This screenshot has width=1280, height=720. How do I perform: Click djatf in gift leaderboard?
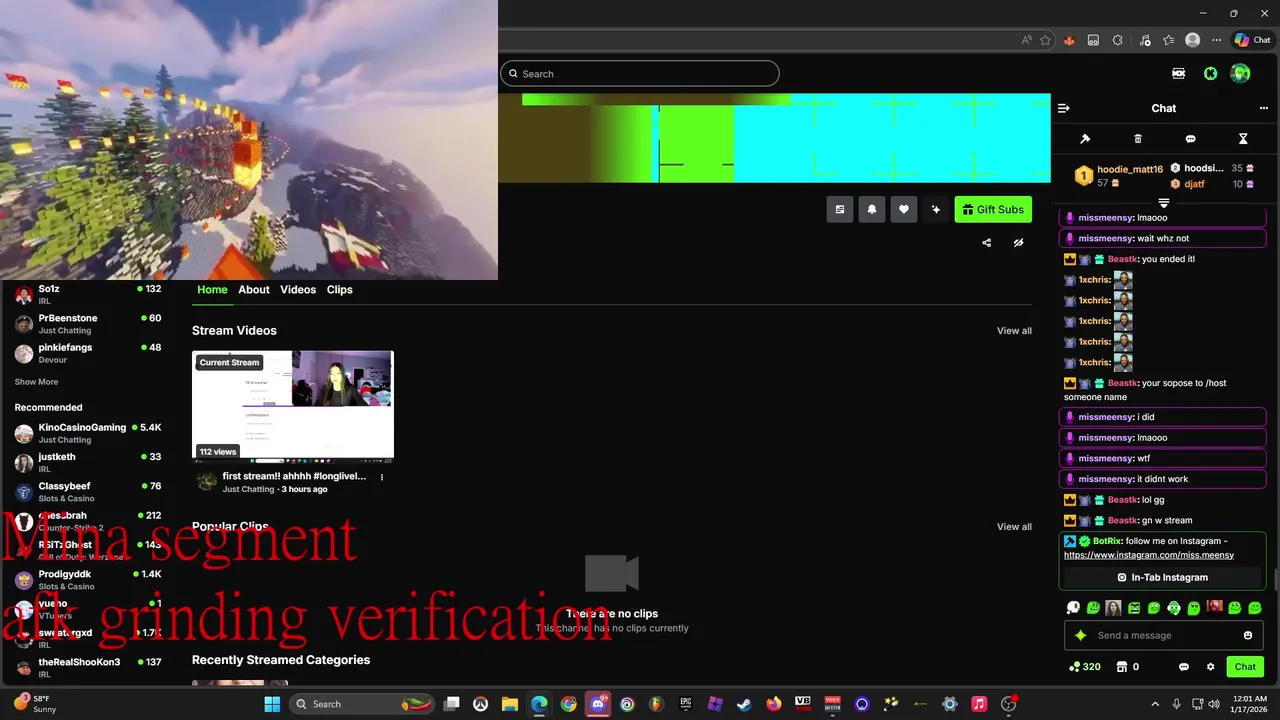(1194, 184)
